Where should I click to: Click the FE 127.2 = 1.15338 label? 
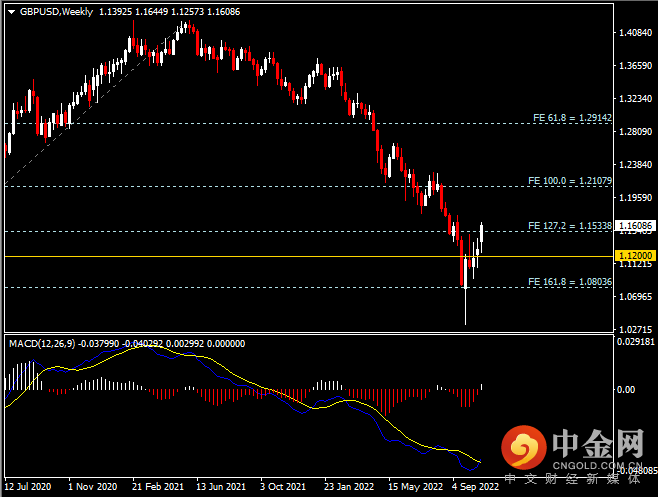coord(570,226)
